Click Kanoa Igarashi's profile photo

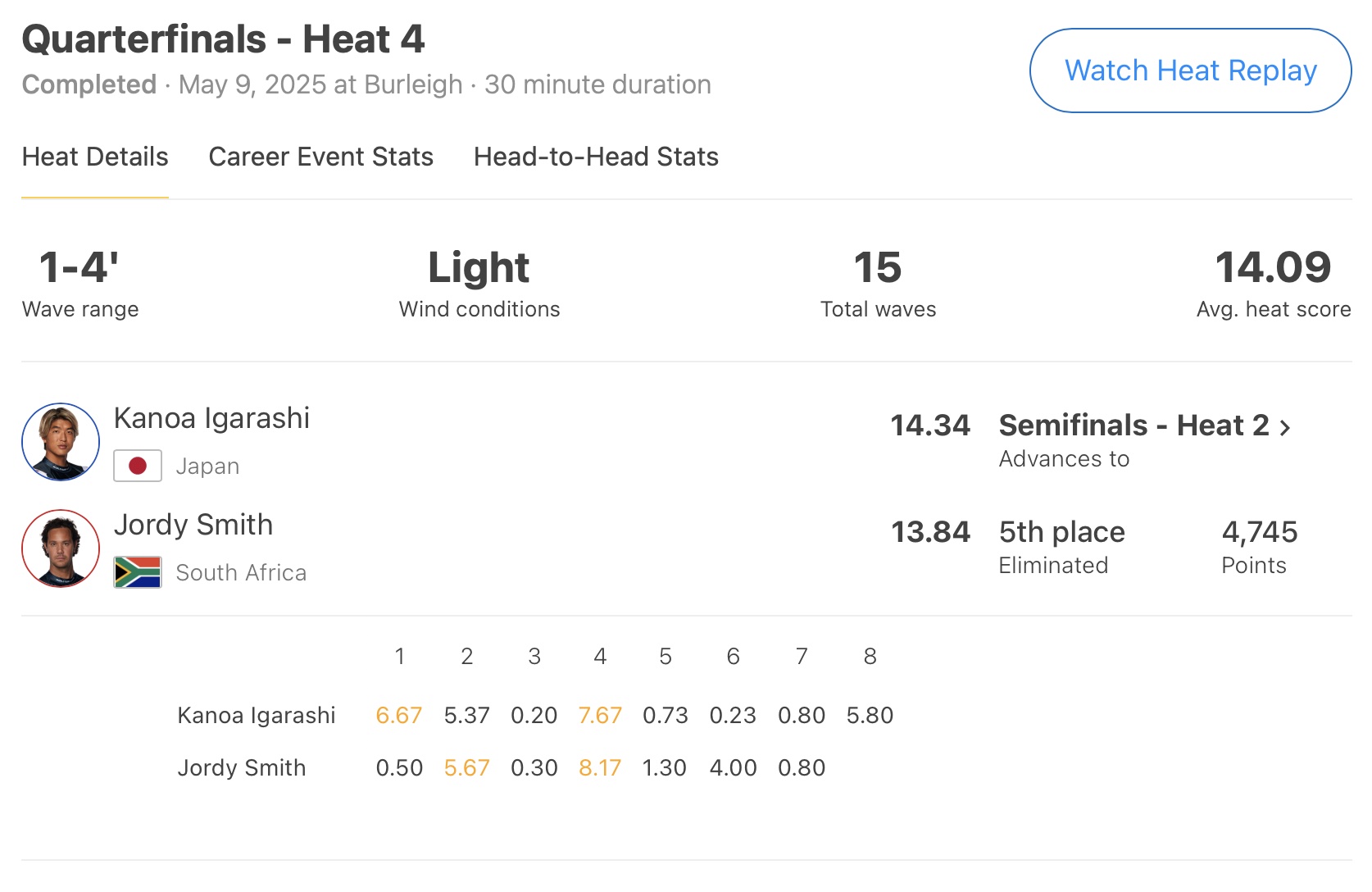(61, 442)
